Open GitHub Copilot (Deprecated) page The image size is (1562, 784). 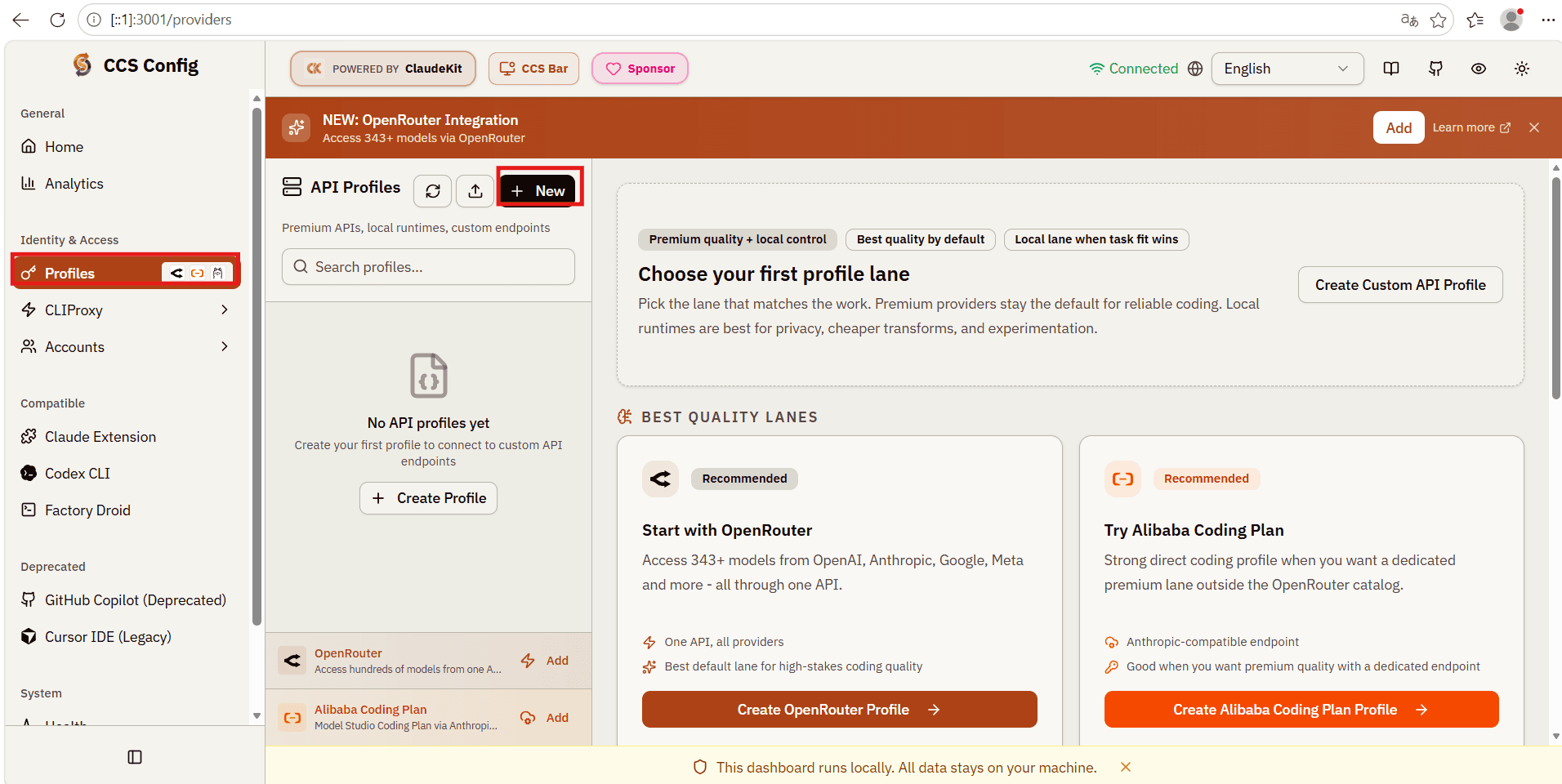(x=126, y=600)
